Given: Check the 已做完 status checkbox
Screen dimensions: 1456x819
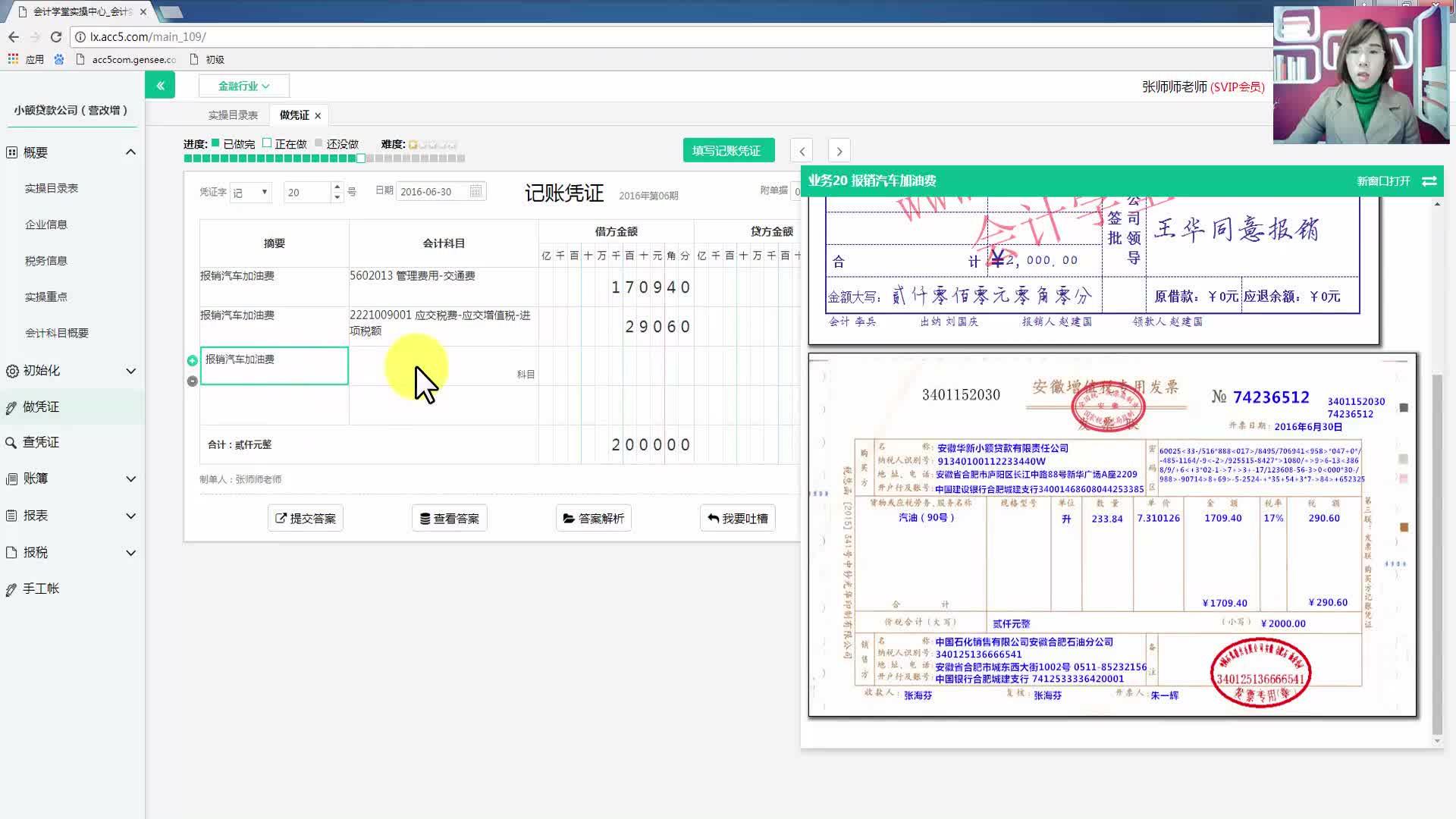Looking at the screenshot, I should (215, 142).
